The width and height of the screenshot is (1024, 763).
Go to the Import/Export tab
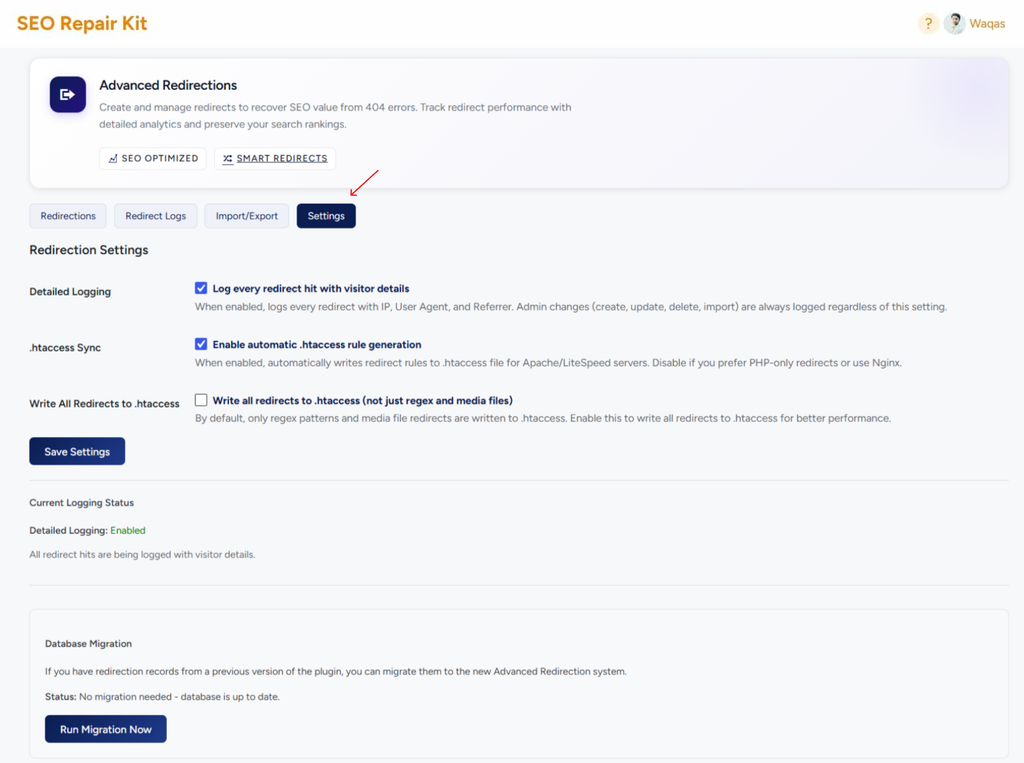pyautogui.click(x=247, y=216)
